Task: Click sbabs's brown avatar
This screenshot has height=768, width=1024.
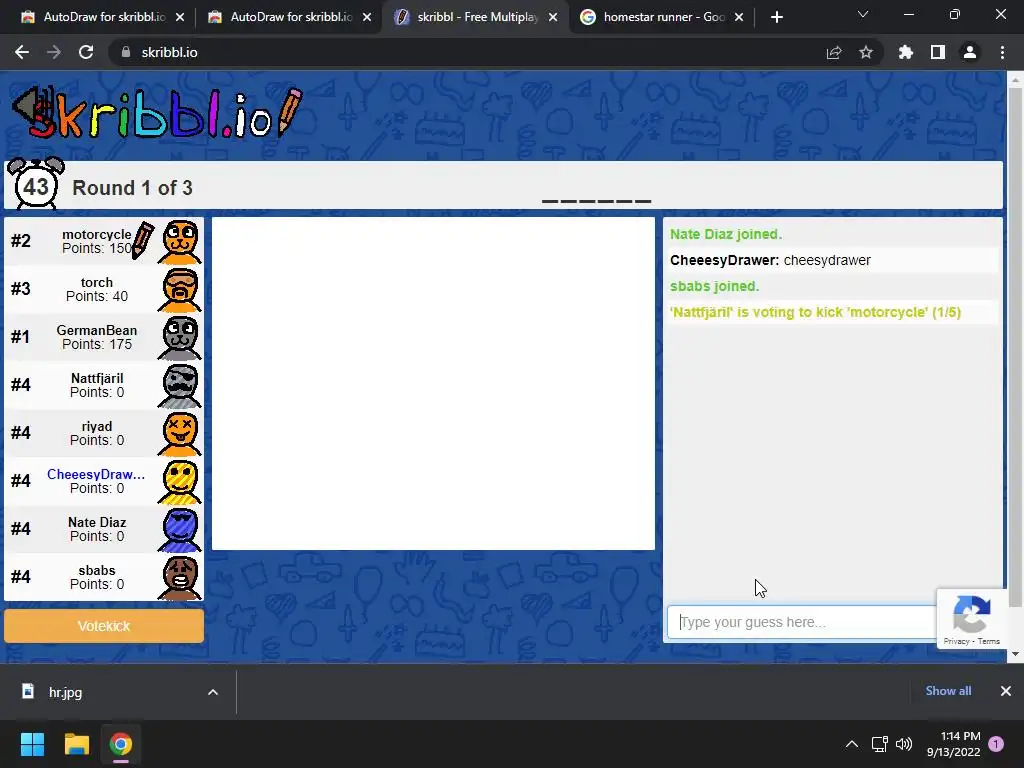Action: pos(180,578)
